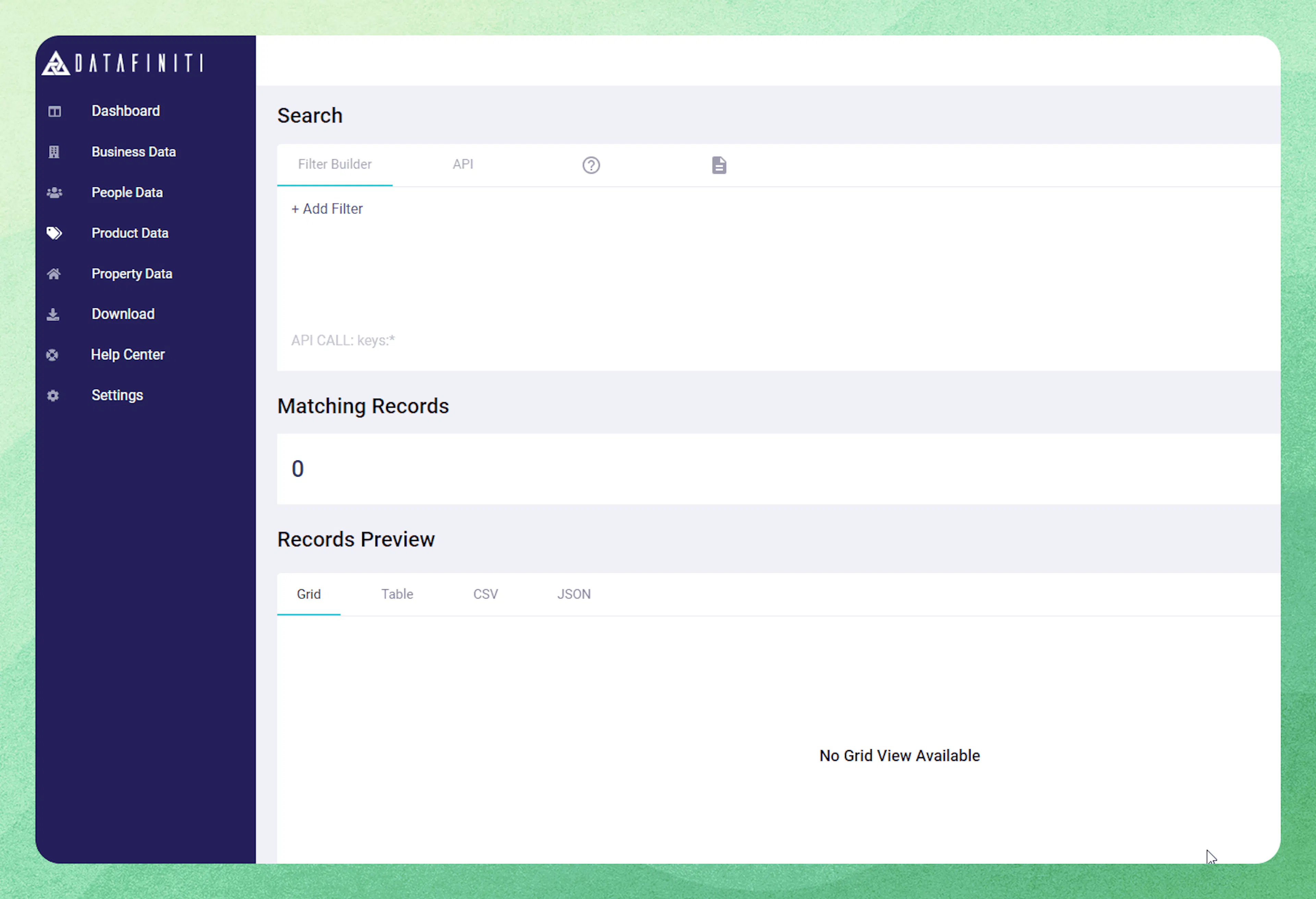1316x899 pixels.
Task: Click the Download arrow icon
Action: pyautogui.click(x=53, y=314)
